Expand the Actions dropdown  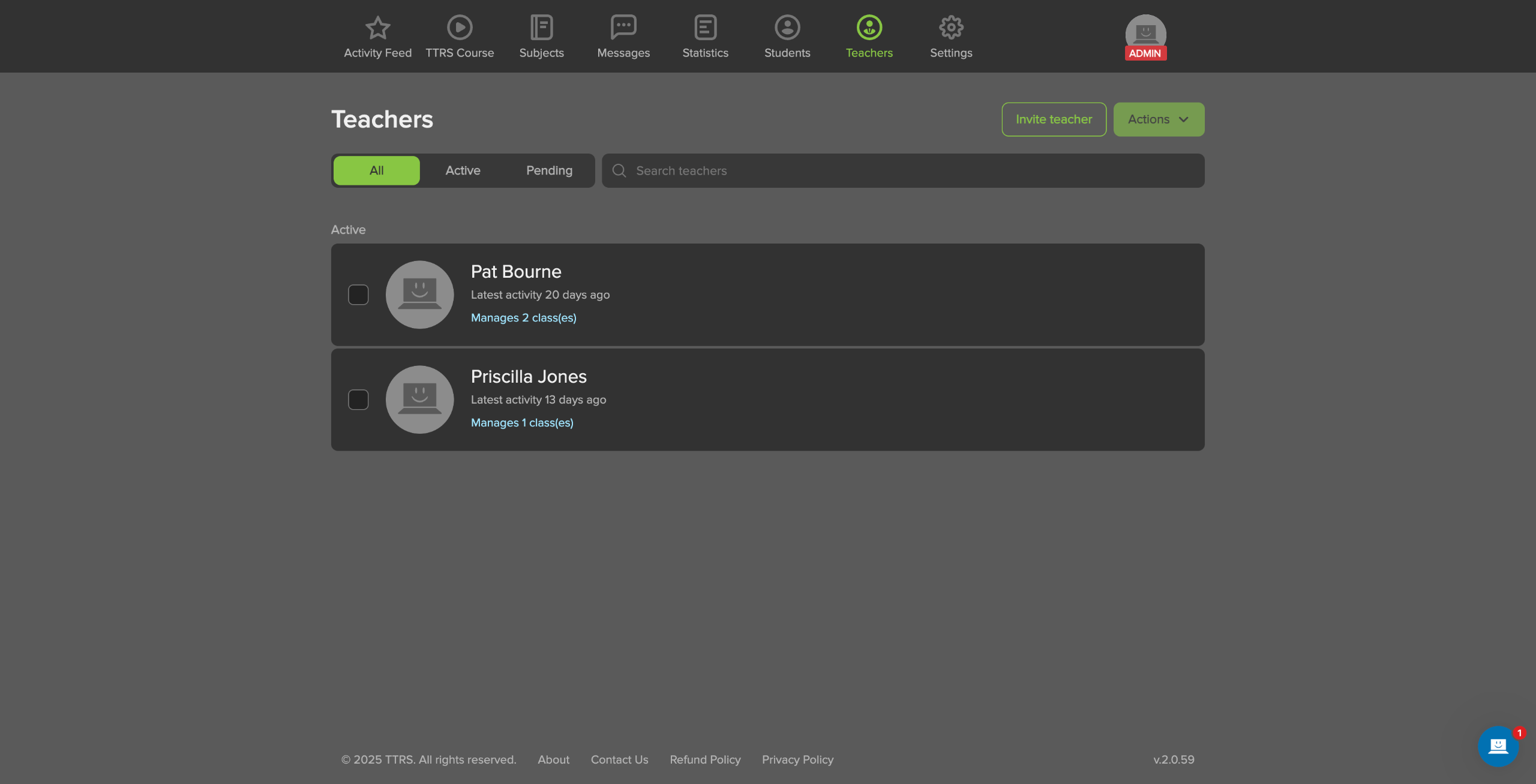click(x=1159, y=119)
